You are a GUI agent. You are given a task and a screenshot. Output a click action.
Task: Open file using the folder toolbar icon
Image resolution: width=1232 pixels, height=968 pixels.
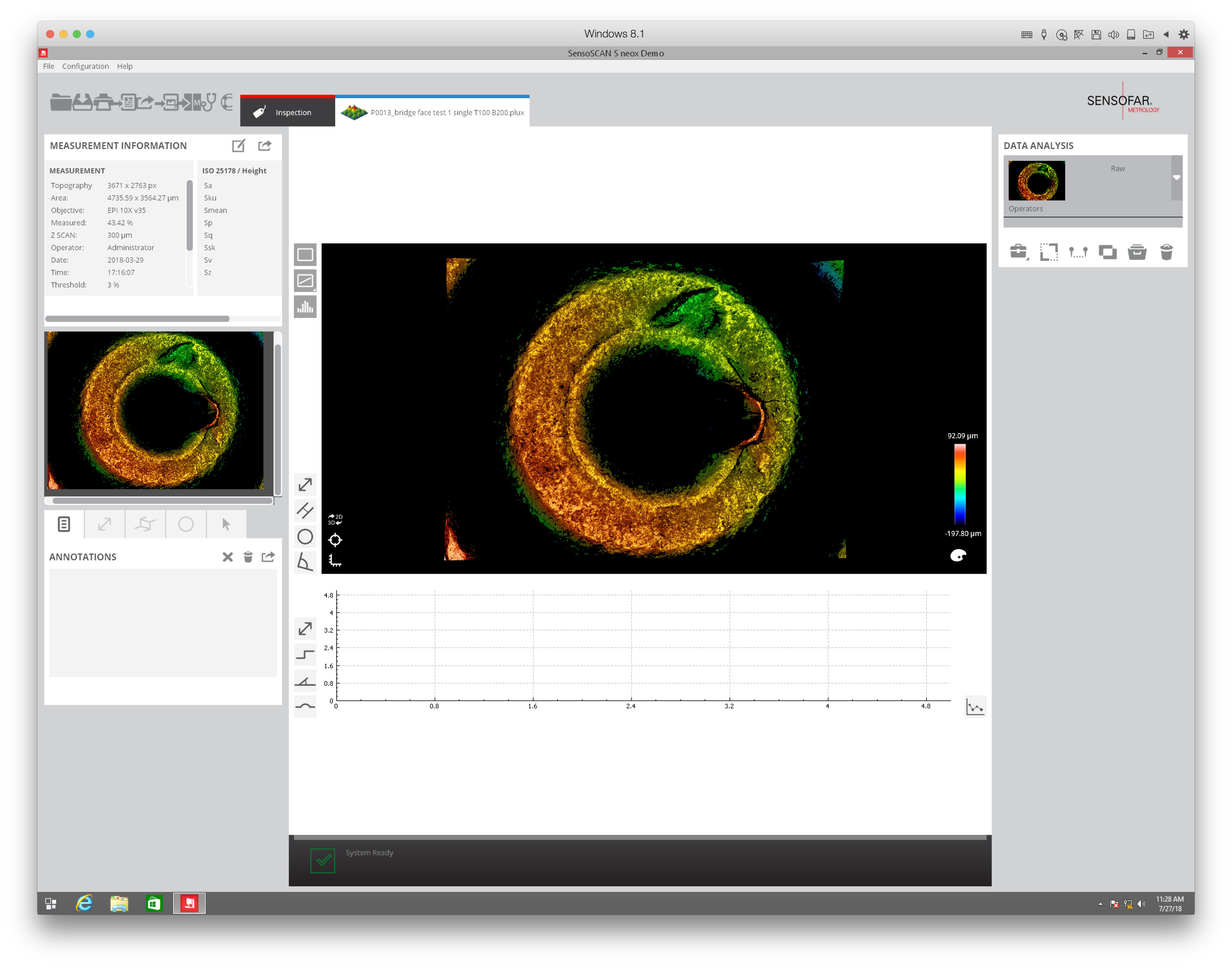click(x=61, y=102)
